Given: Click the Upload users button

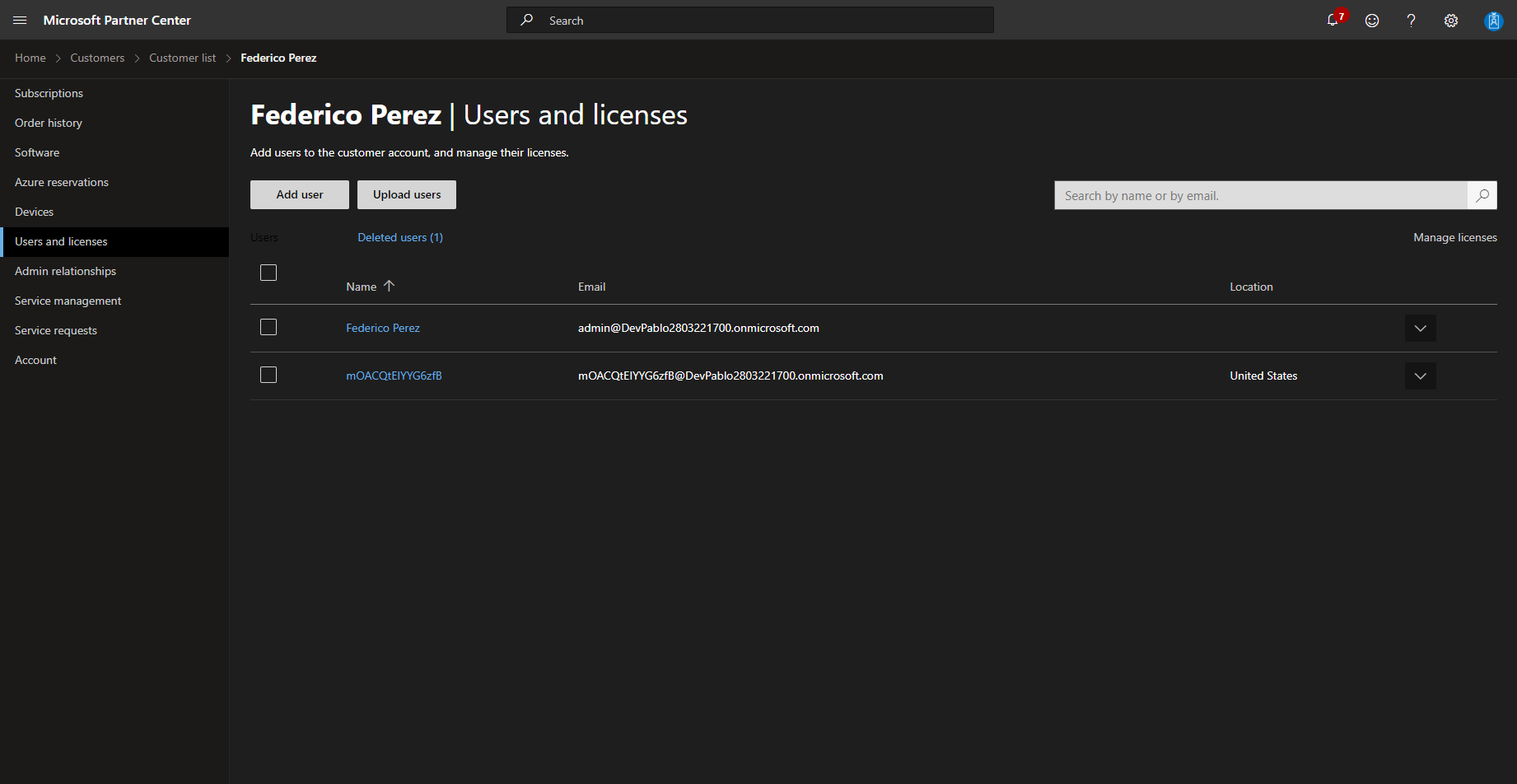Looking at the screenshot, I should (407, 194).
